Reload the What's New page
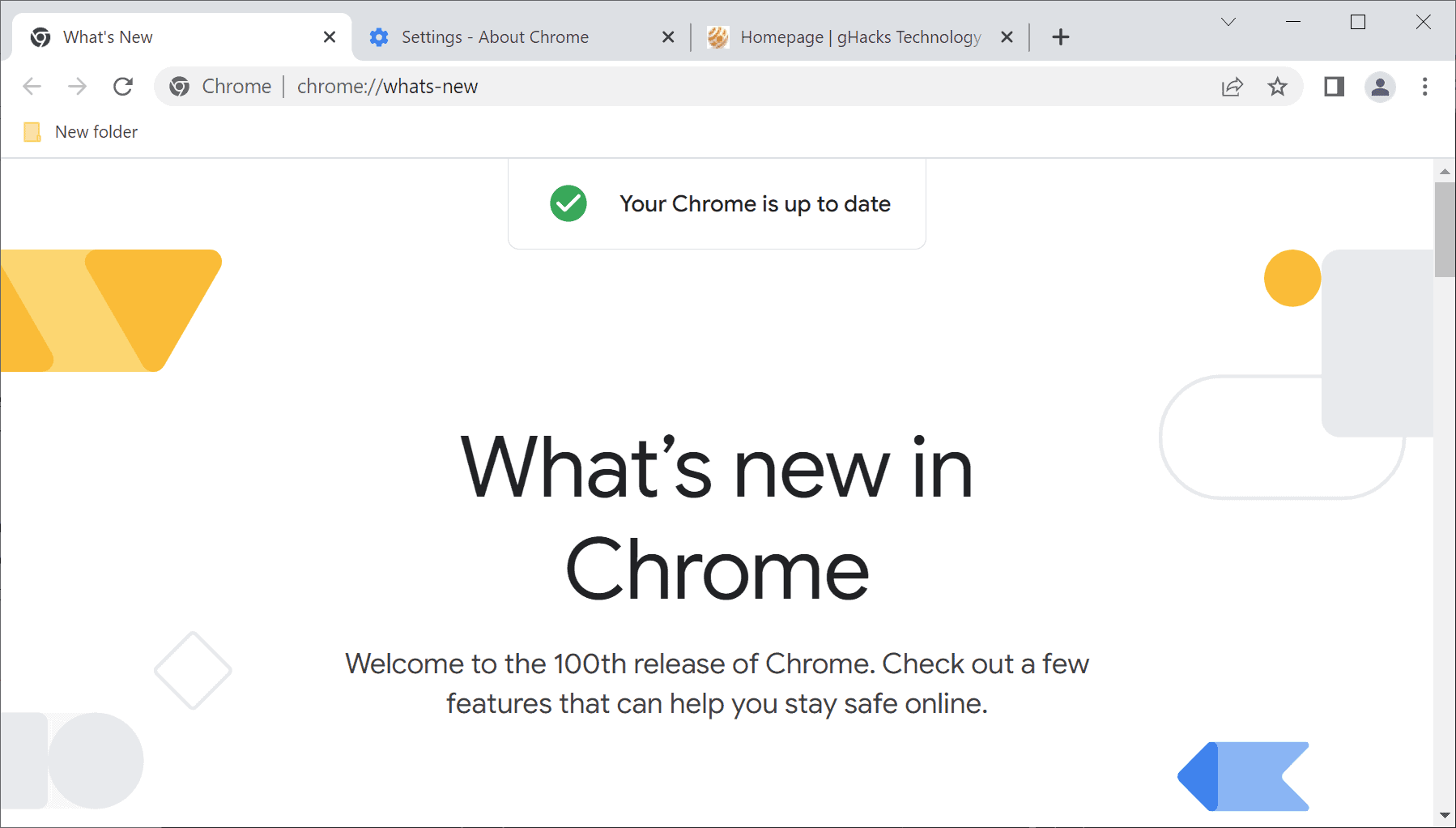This screenshot has width=1456, height=828. click(123, 87)
